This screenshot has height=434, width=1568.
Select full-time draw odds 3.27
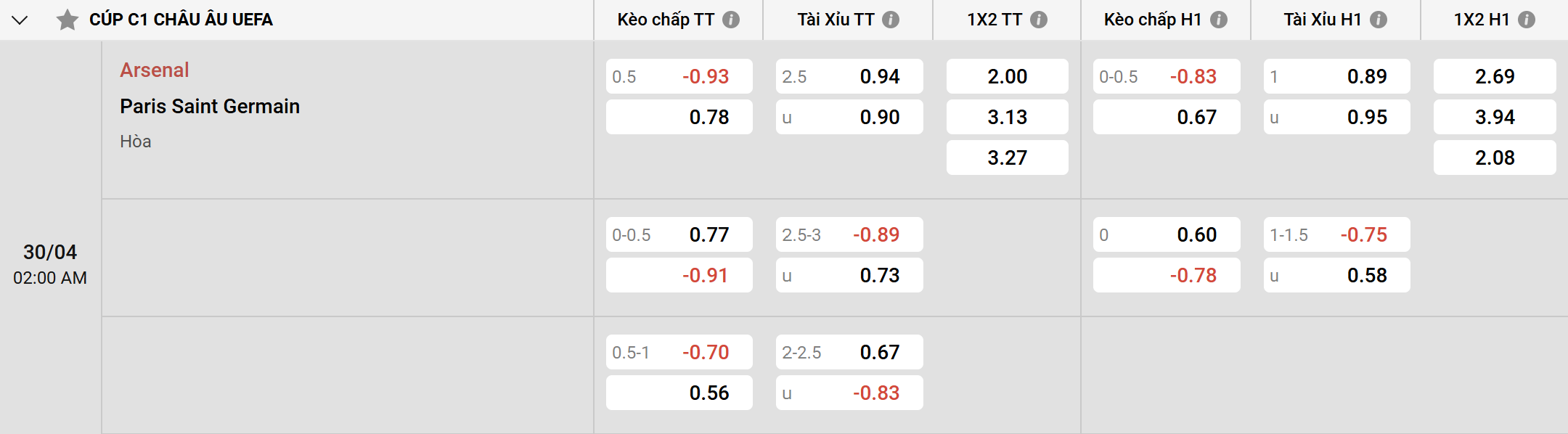[1007, 157]
